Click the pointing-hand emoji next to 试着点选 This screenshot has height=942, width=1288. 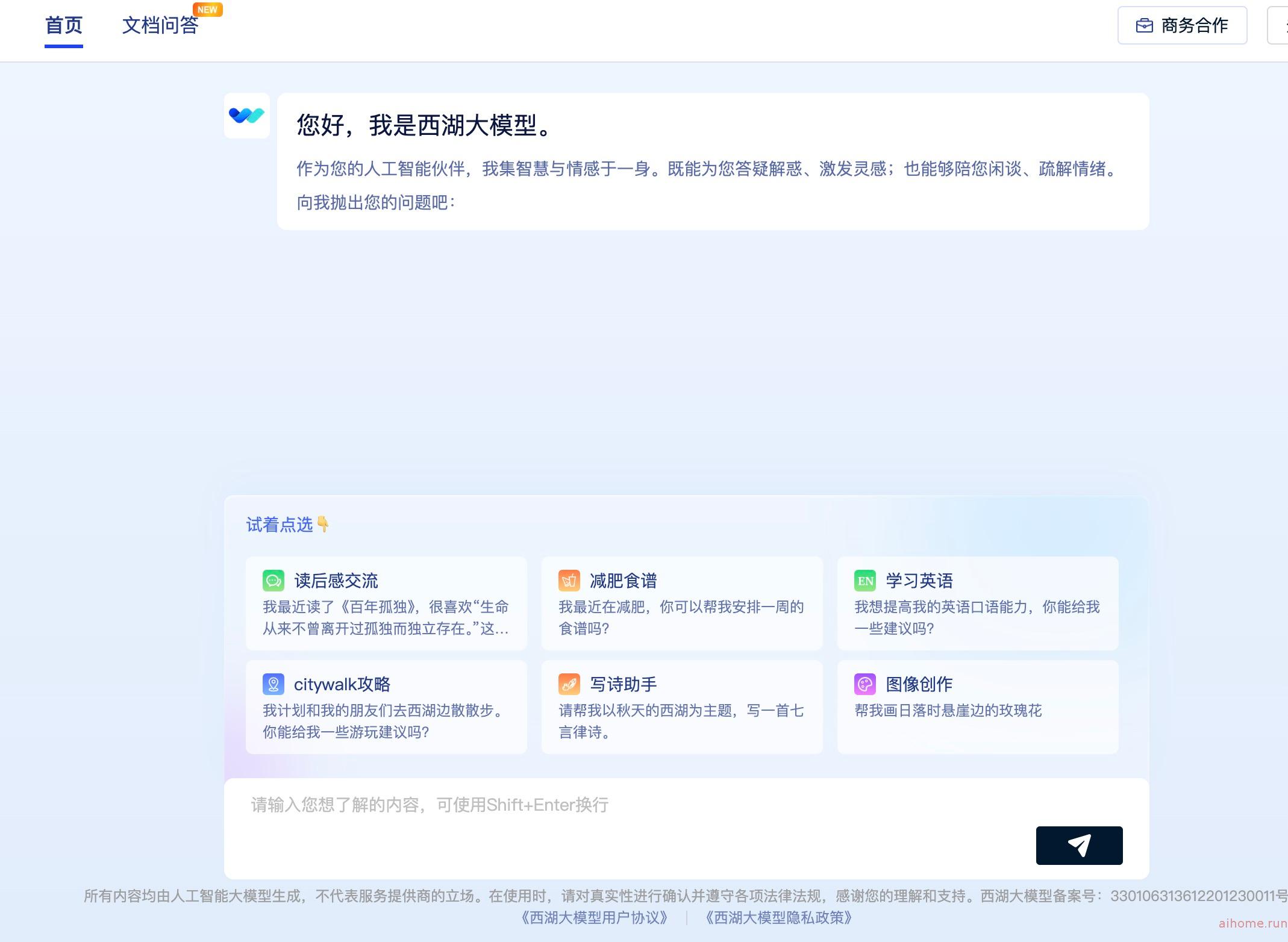(323, 524)
